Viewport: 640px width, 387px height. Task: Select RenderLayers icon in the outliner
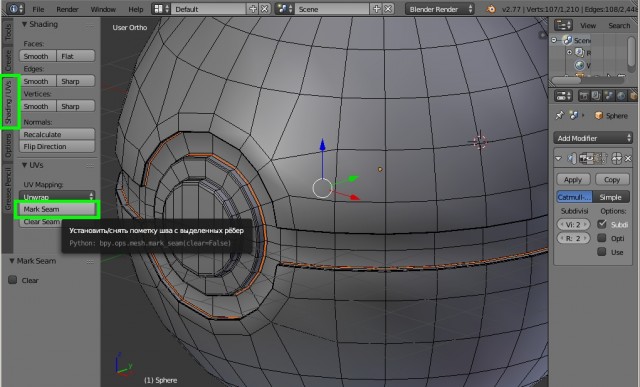[x=580, y=52]
